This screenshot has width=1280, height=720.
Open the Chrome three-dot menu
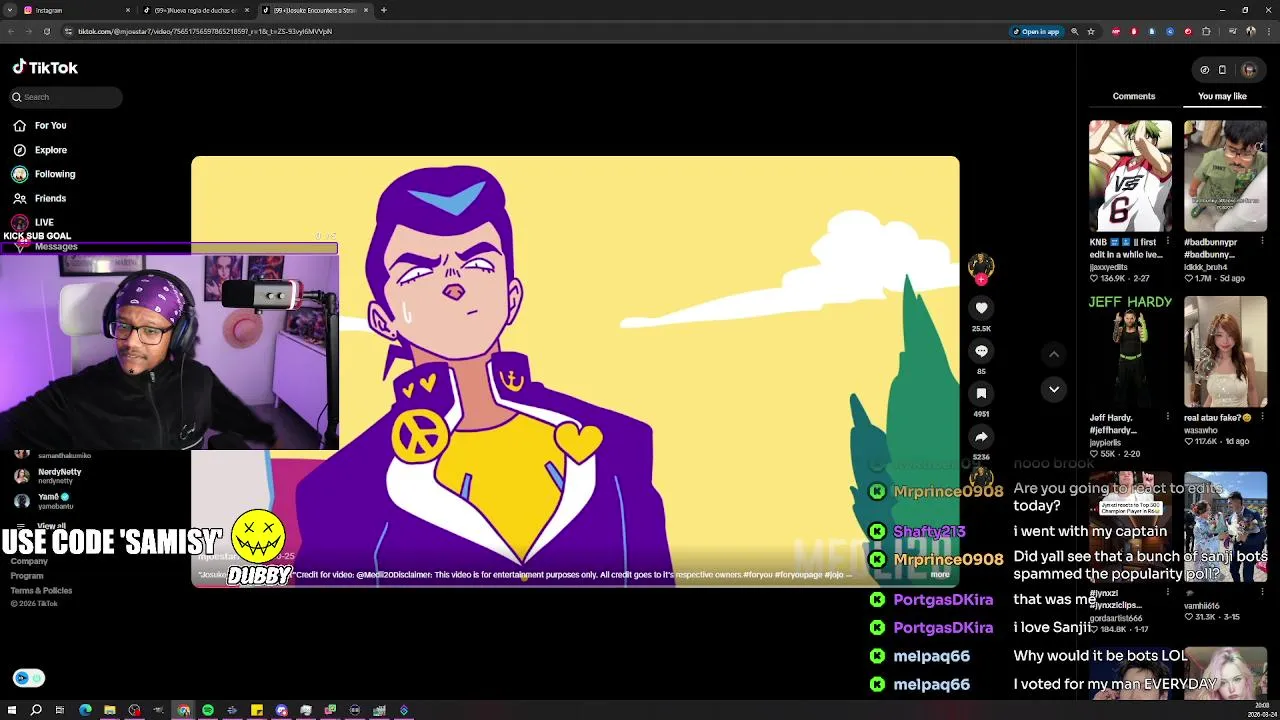tap(1267, 31)
